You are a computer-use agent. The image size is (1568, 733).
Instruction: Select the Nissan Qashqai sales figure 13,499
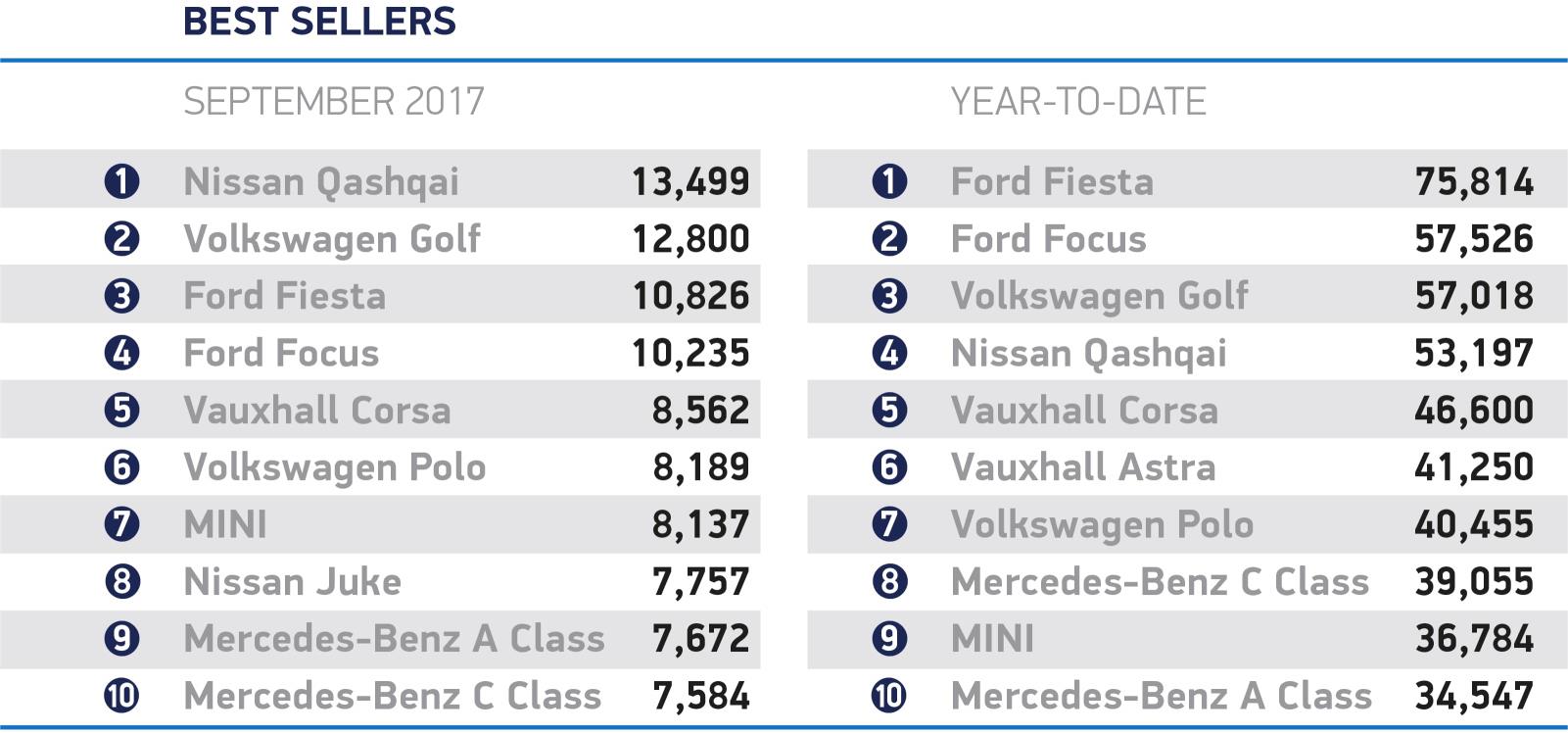click(690, 181)
